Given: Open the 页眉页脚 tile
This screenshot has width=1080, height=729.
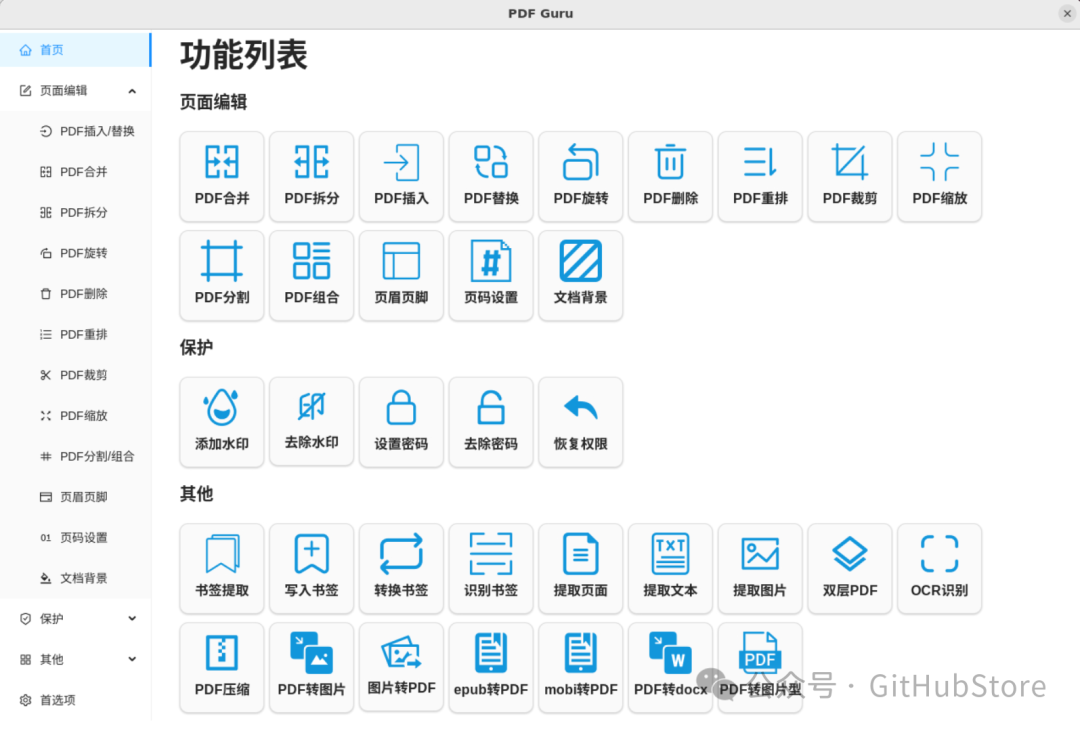Looking at the screenshot, I should [x=401, y=276].
